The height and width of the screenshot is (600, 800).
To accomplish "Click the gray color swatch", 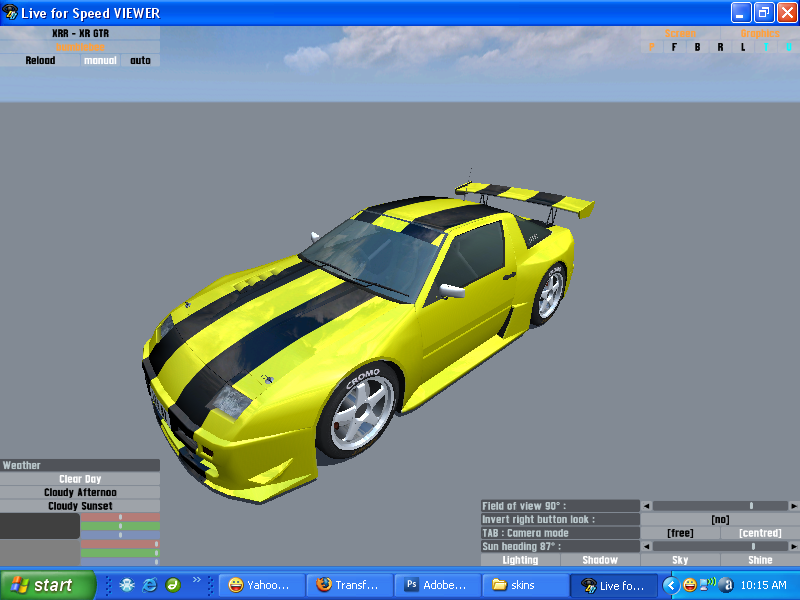I will coord(40,552).
